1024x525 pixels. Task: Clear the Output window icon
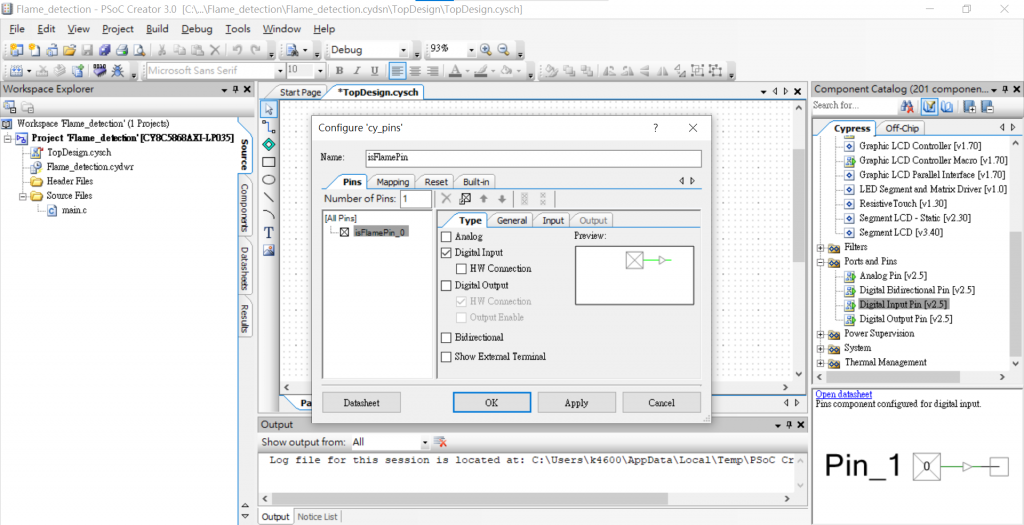(440, 442)
